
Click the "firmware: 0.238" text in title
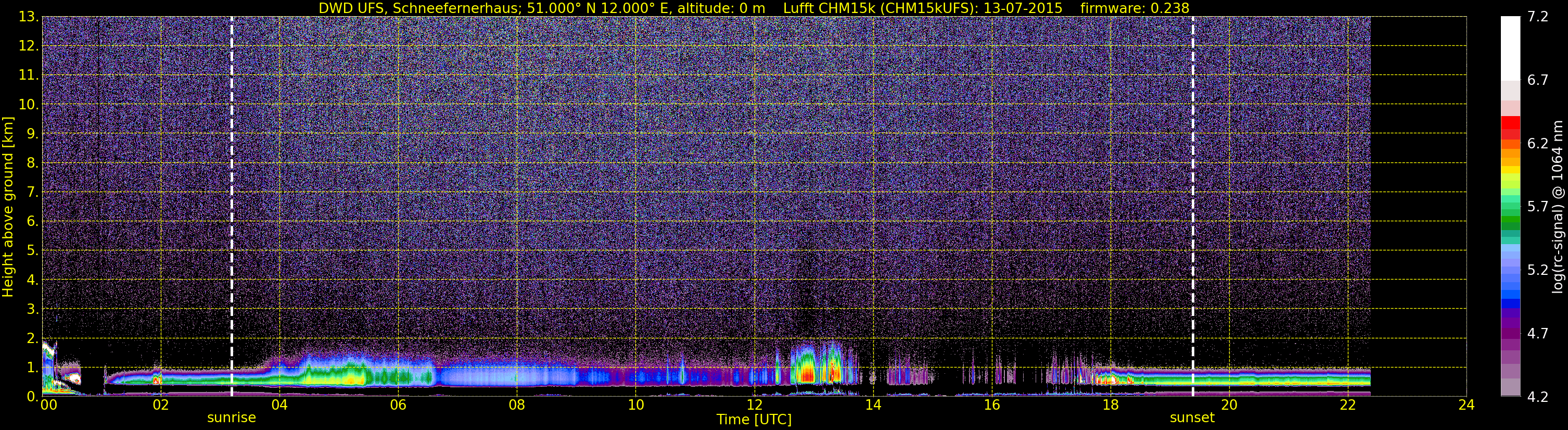[x=1134, y=8]
